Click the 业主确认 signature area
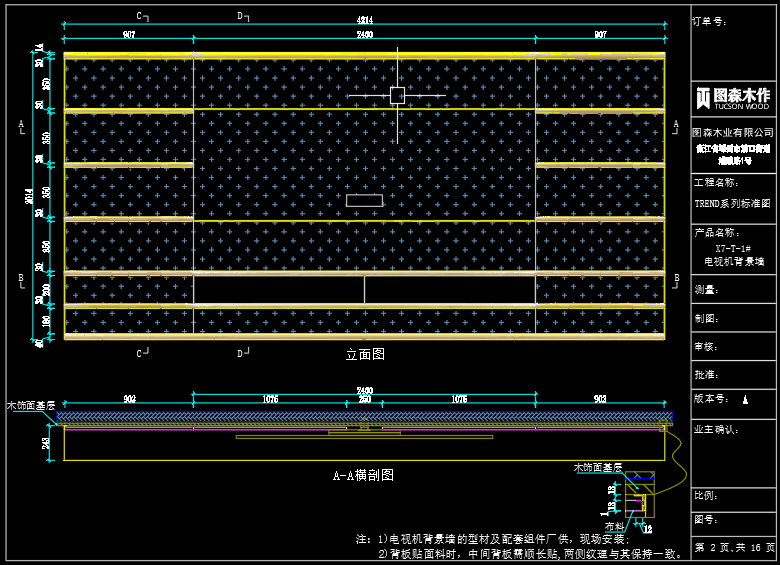The width and height of the screenshot is (780, 565). pyautogui.click(x=734, y=455)
